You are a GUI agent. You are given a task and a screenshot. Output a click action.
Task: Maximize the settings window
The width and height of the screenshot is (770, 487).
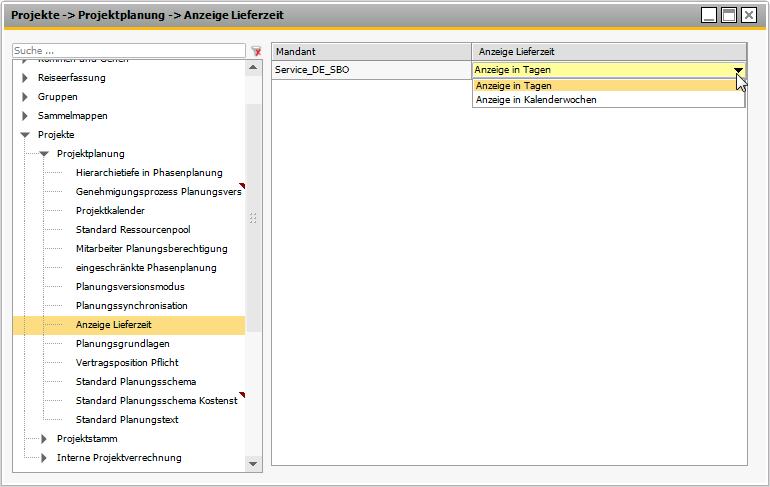[x=729, y=15]
